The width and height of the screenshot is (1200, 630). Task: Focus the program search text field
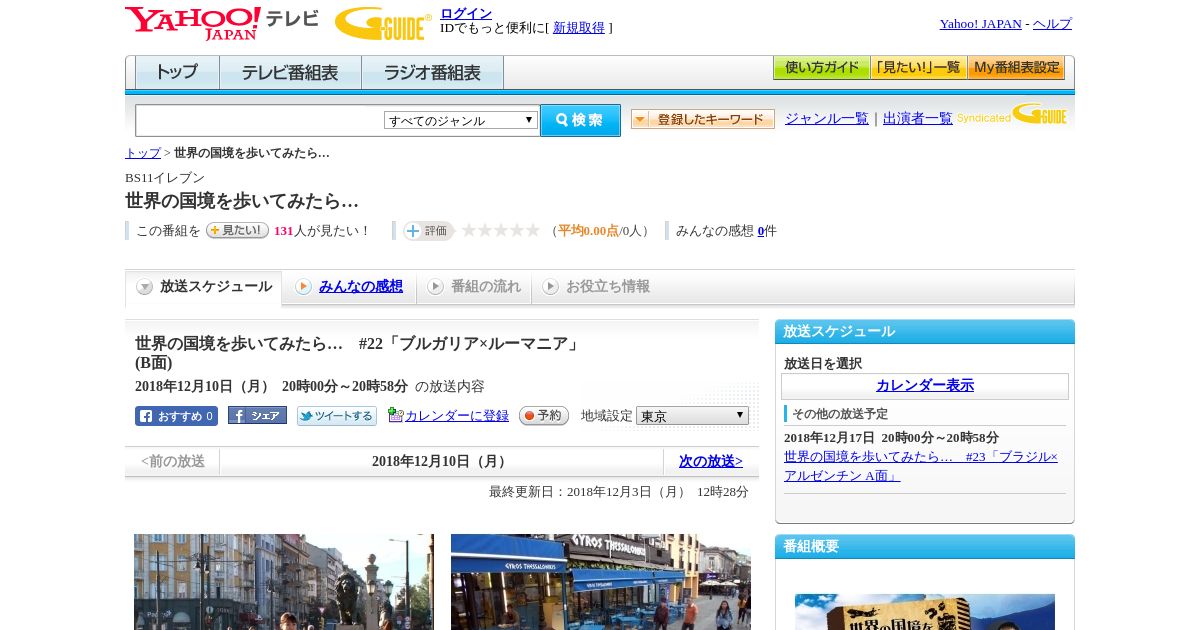coord(259,120)
